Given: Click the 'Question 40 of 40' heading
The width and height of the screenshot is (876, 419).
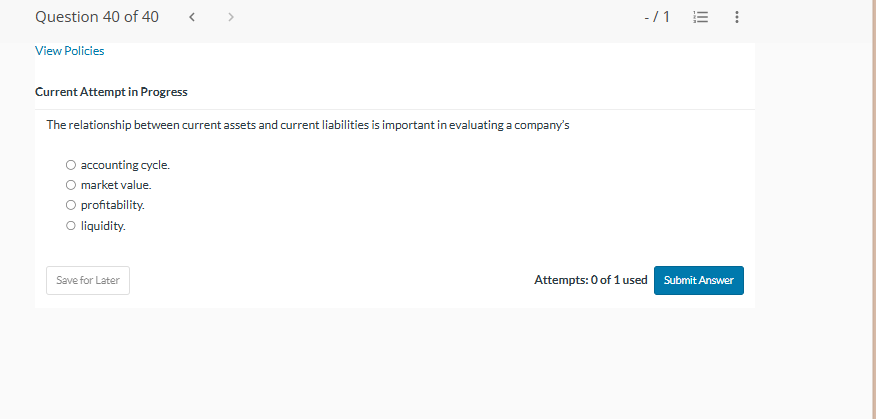Looking at the screenshot, I should click(x=96, y=17).
